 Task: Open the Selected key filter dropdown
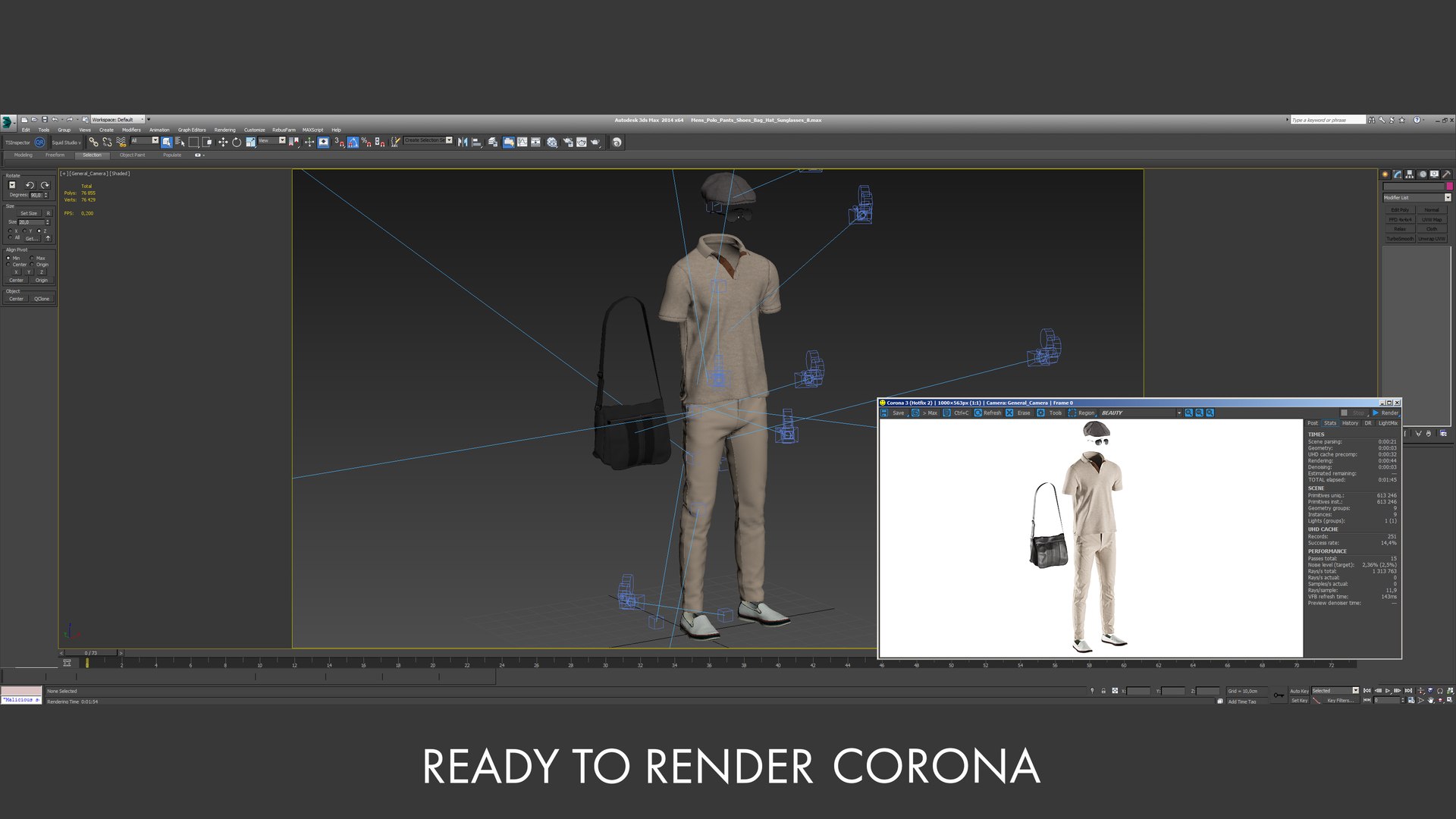pos(1335,691)
